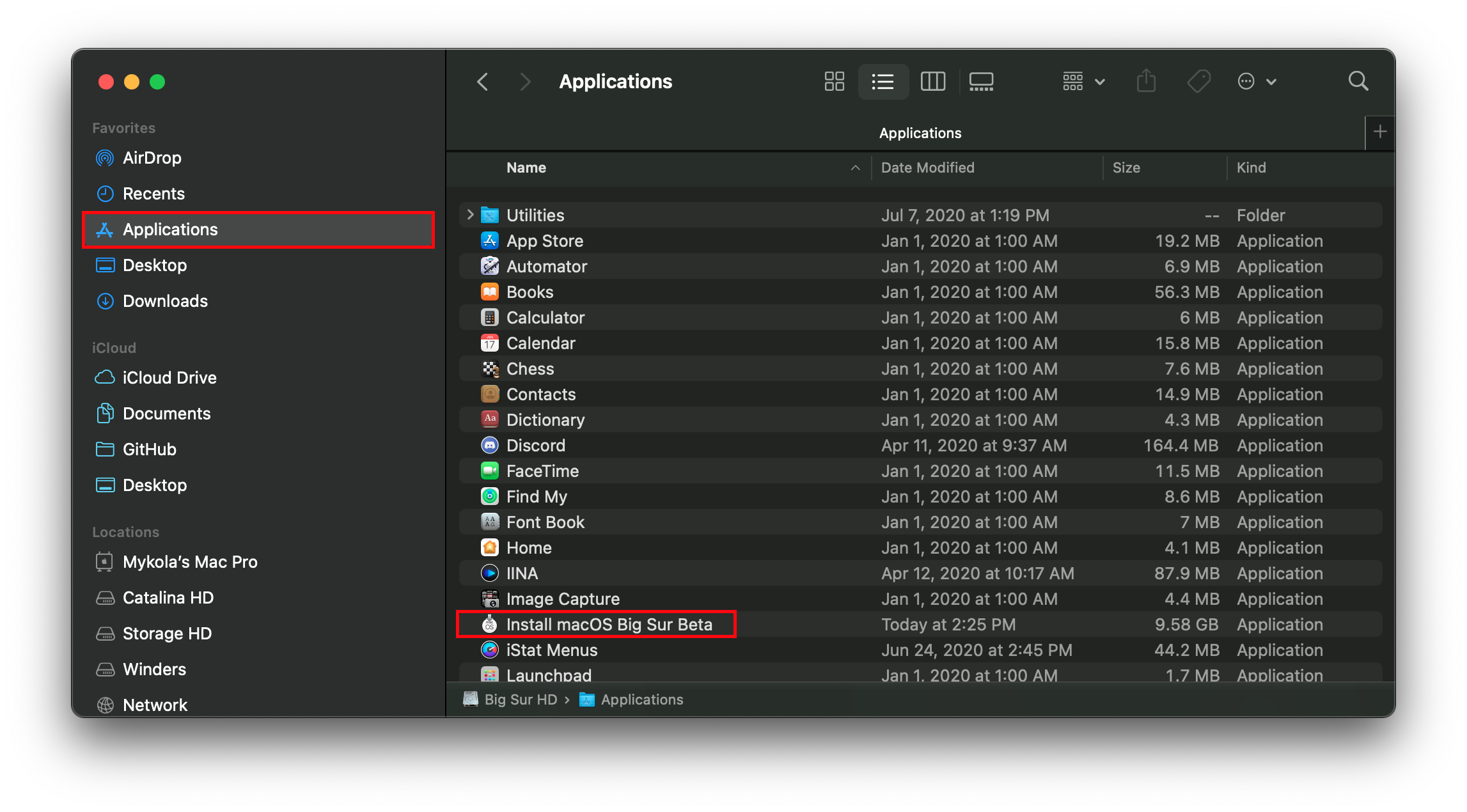Click the Chess app icon
This screenshot has height=812, width=1467.
[x=490, y=368]
